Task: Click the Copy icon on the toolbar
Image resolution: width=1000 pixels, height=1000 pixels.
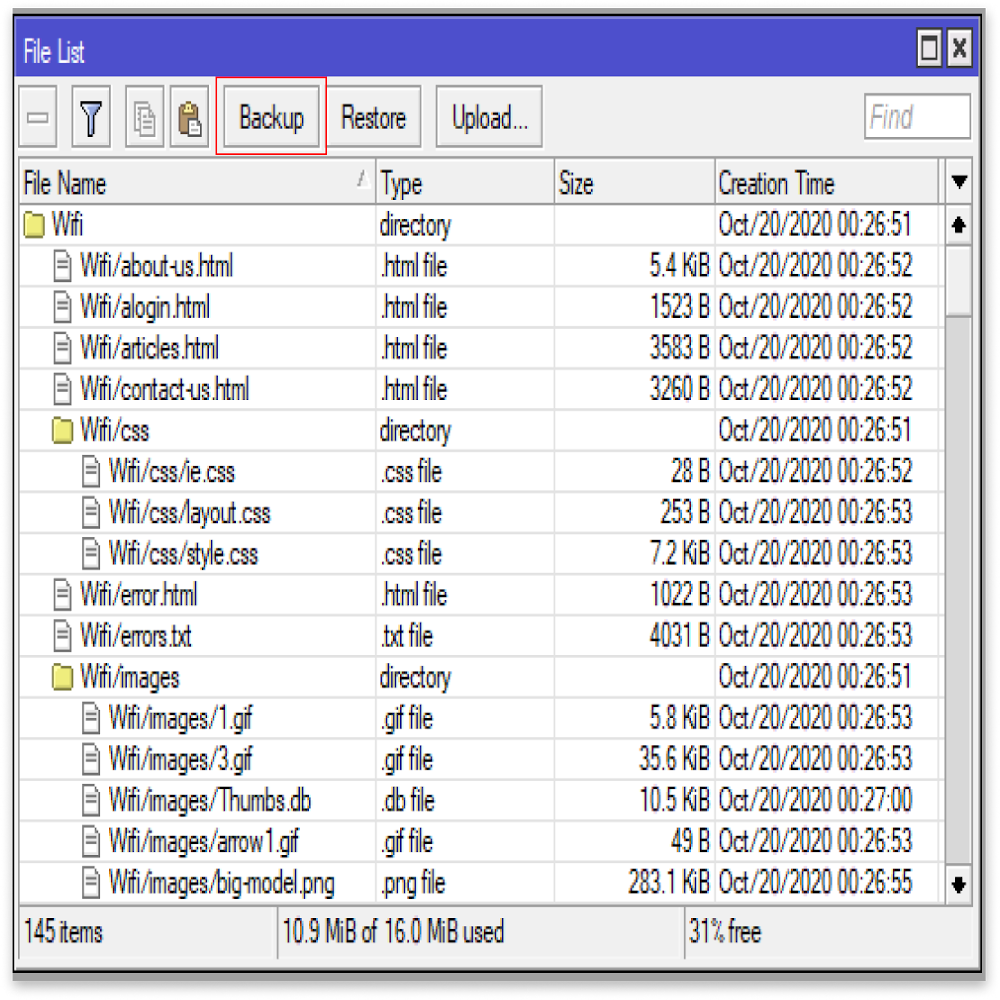Action: click(x=143, y=117)
